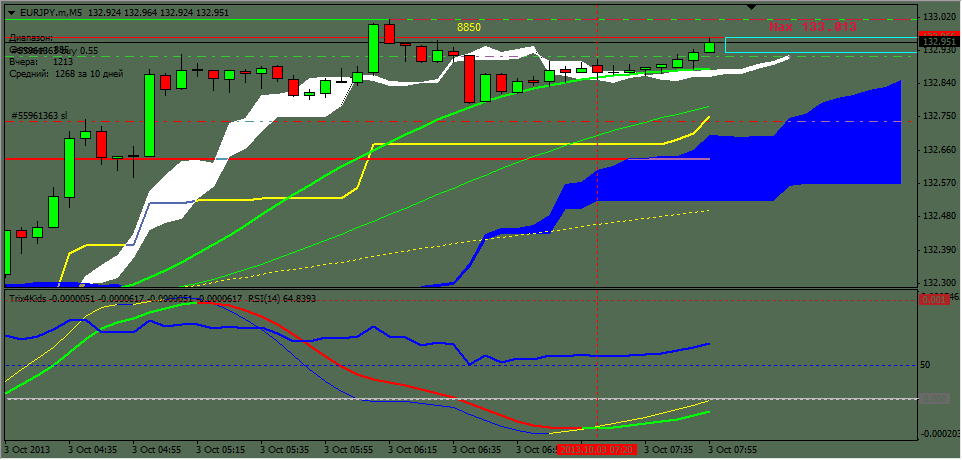
Task: Click the Диапазон: label
Action: (31, 38)
